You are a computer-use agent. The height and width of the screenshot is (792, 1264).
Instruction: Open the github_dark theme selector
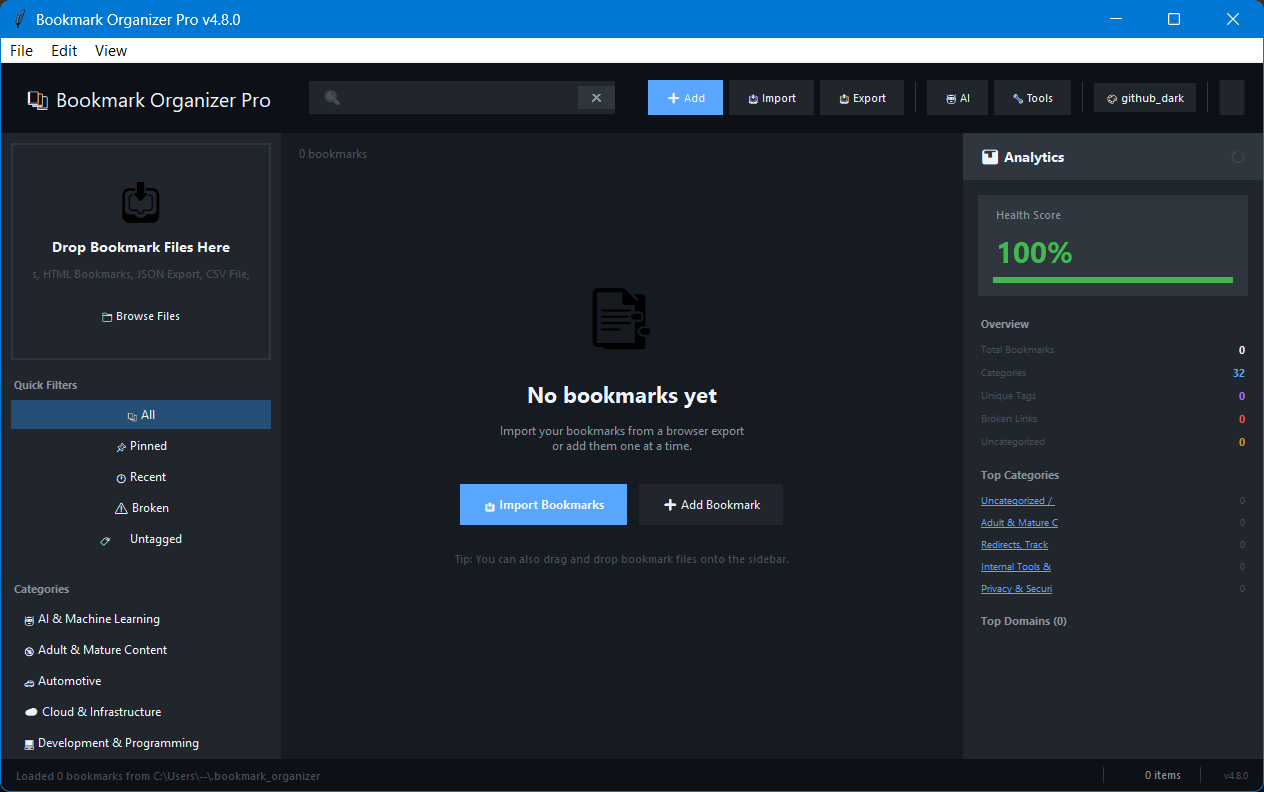(x=1144, y=97)
